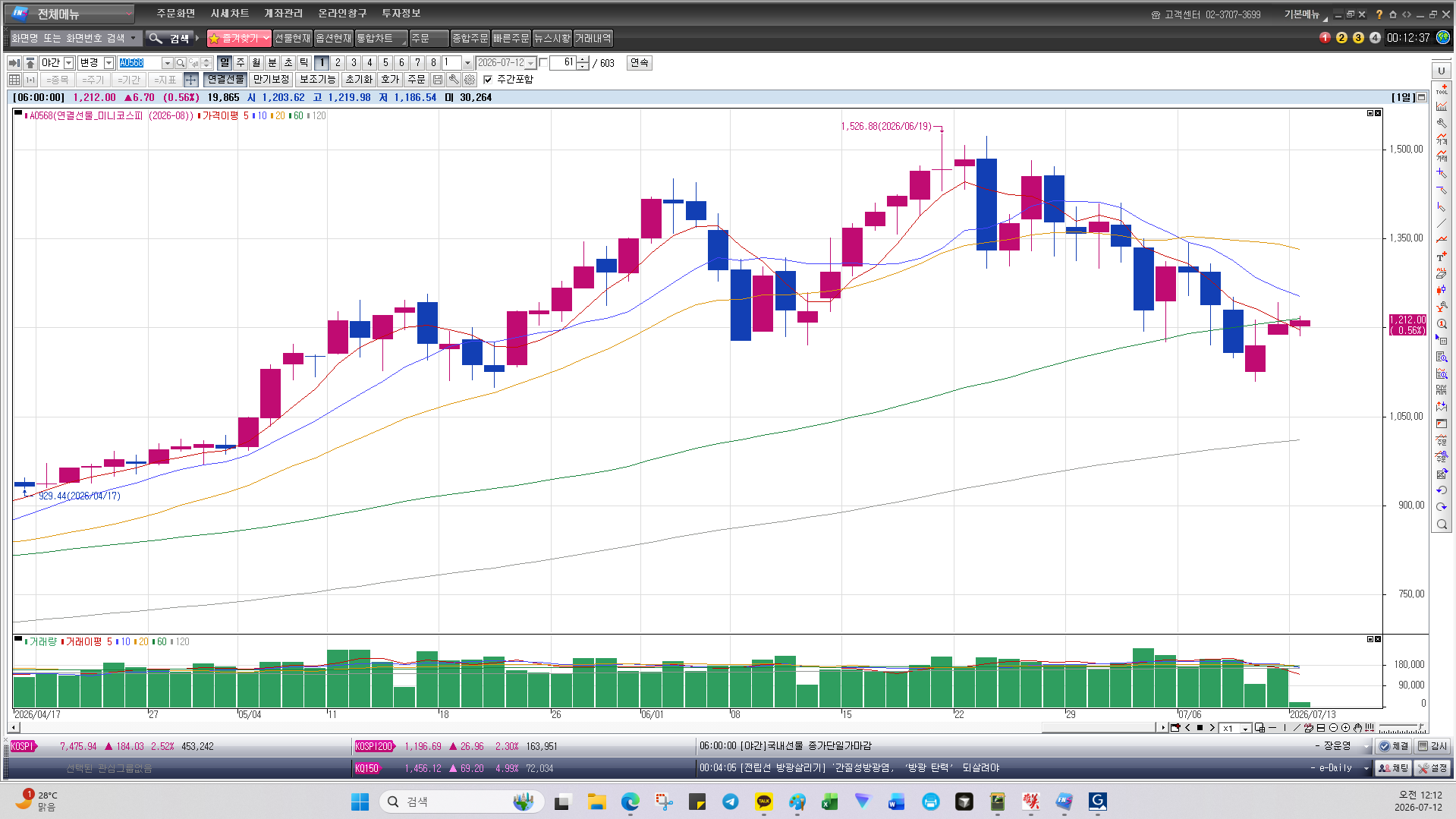The width and height of the screenshot is (1456, 819).
Task: Expand the 변경 dropdown
Action: point(108,63)
